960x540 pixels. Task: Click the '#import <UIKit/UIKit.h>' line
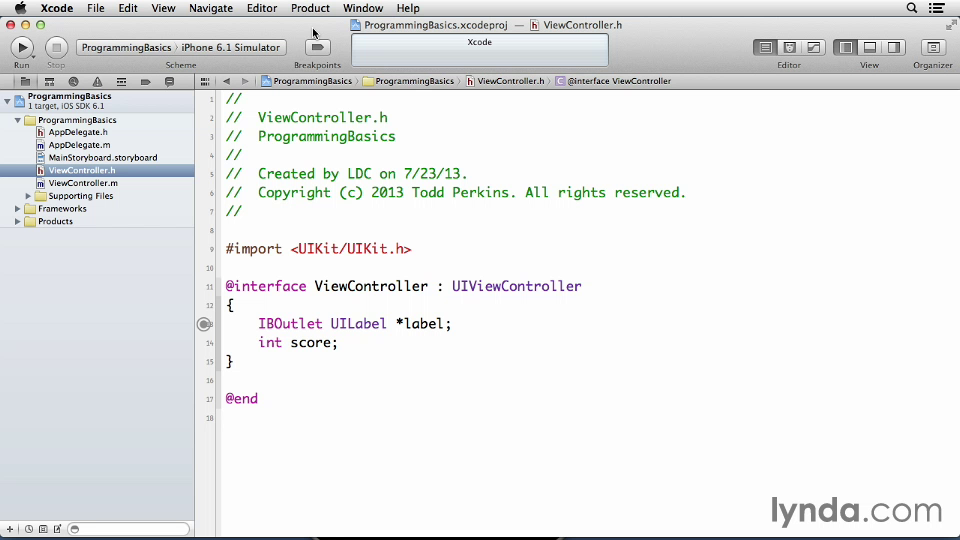[x=318, y=249]
